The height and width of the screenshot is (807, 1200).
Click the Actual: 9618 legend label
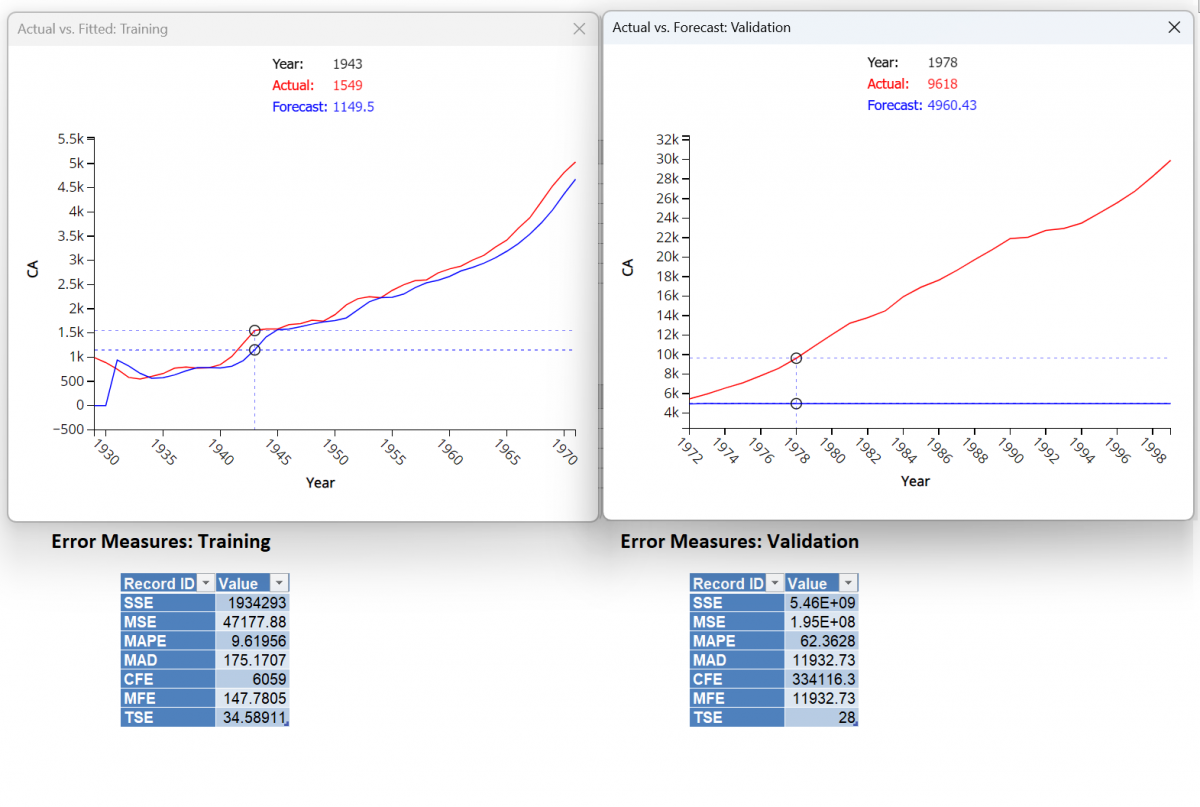912,84
